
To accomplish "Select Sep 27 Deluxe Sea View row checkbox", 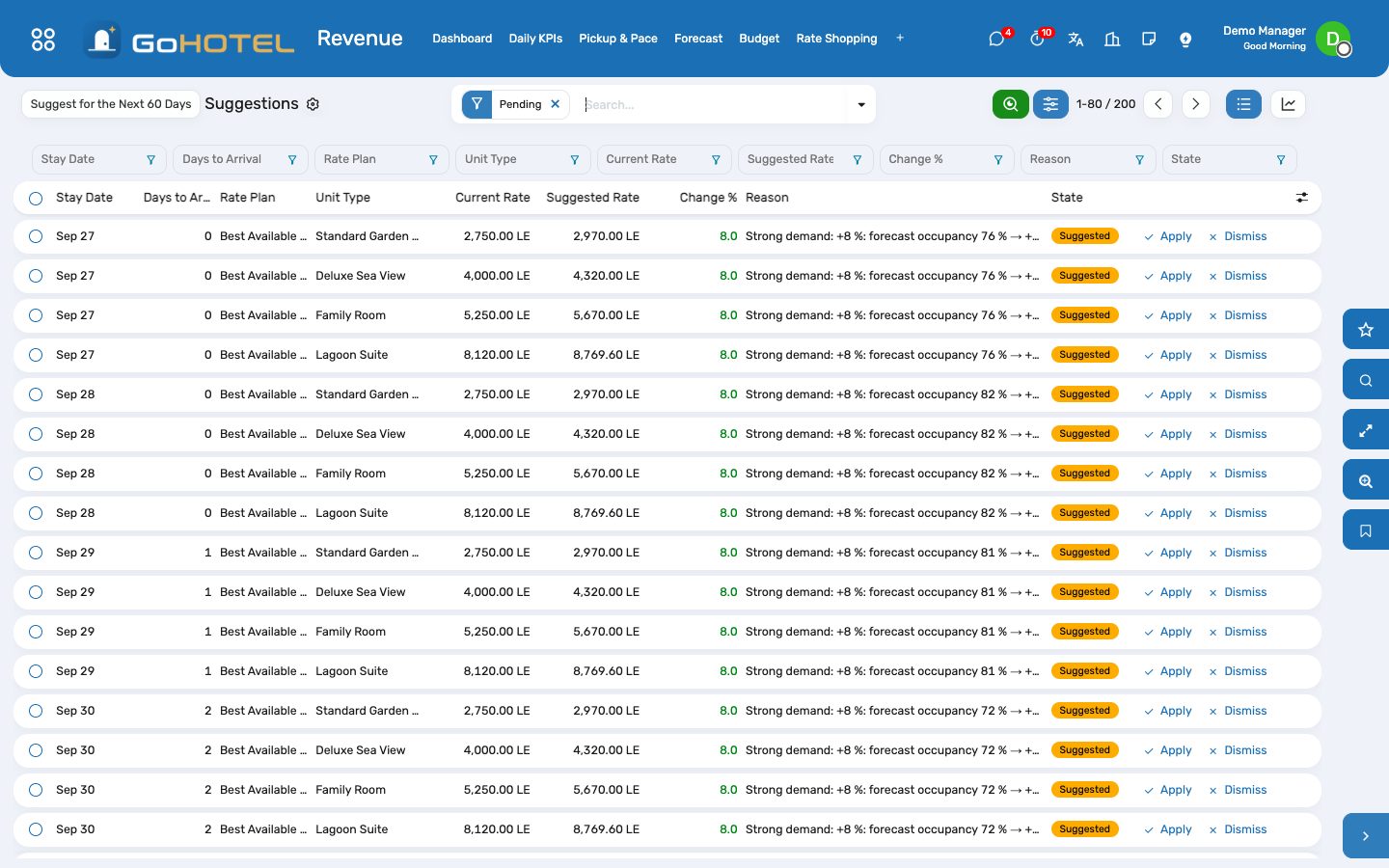I will (x=36, y=276).
